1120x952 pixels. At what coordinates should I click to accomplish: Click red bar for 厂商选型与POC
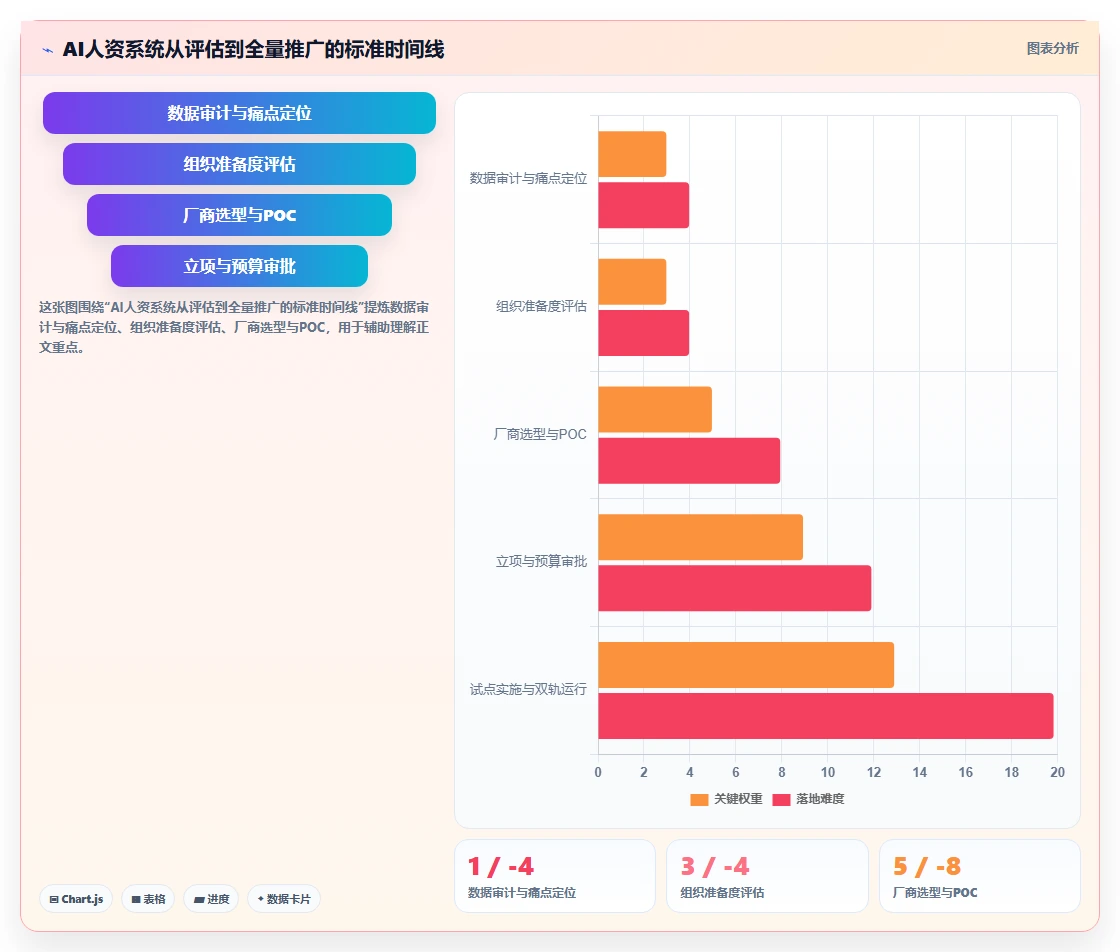tap(689, 461)
